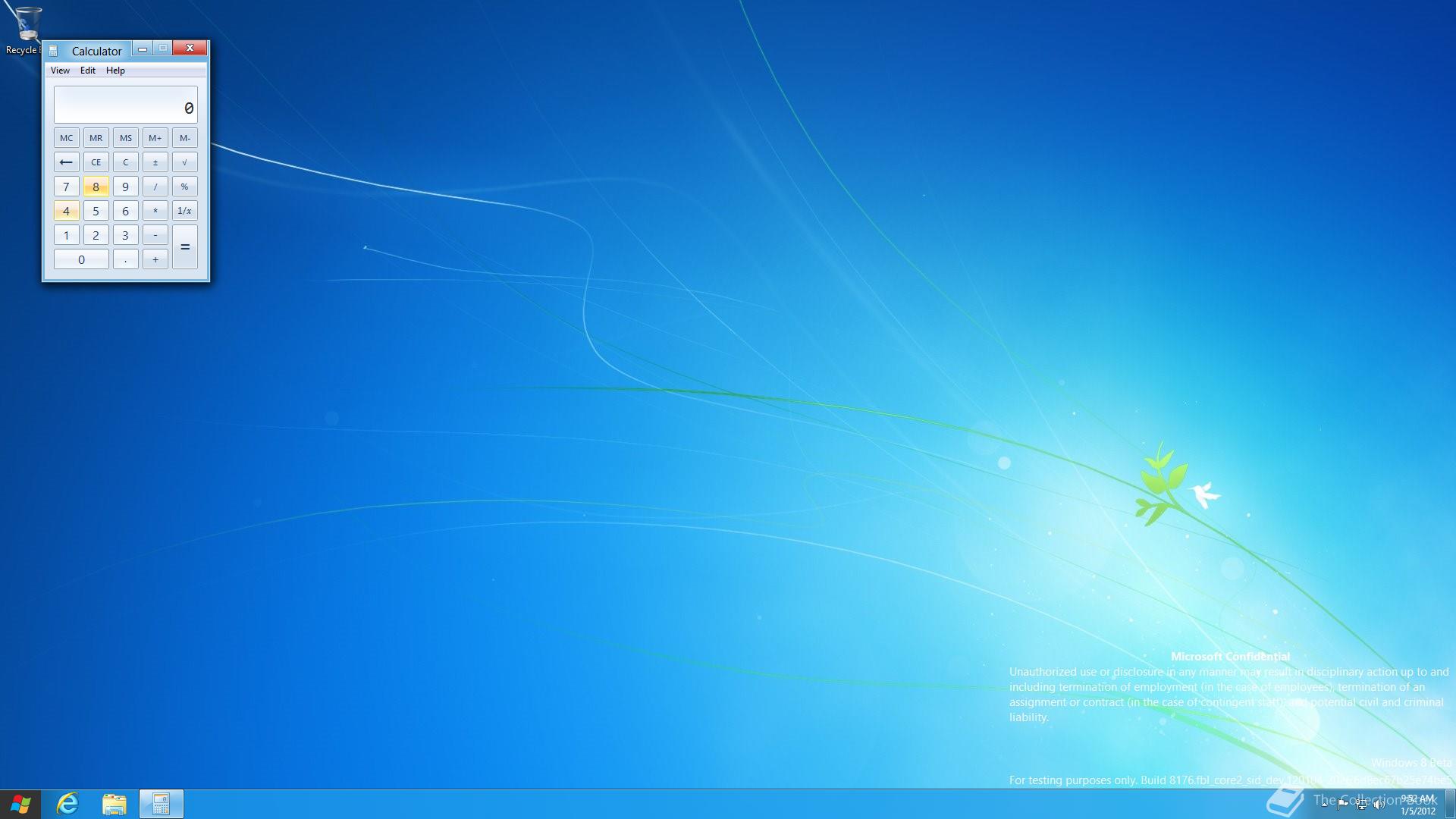Click the multiply asterisk button
This screenshot has height=819, width=1456.
pyautogui.click(x=155, y=211)
